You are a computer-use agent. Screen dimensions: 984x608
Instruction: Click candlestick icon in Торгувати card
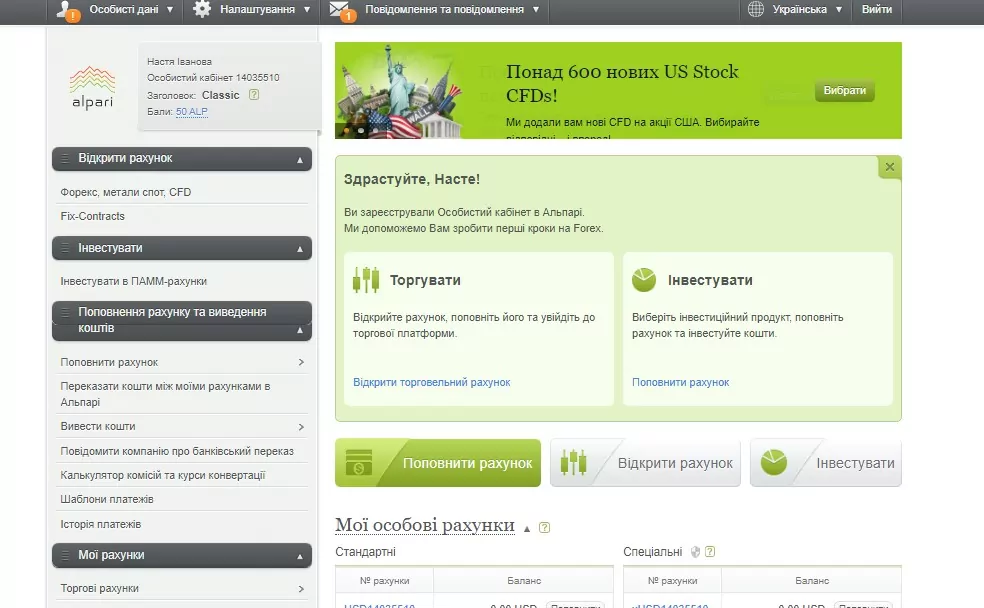[366, 280]
